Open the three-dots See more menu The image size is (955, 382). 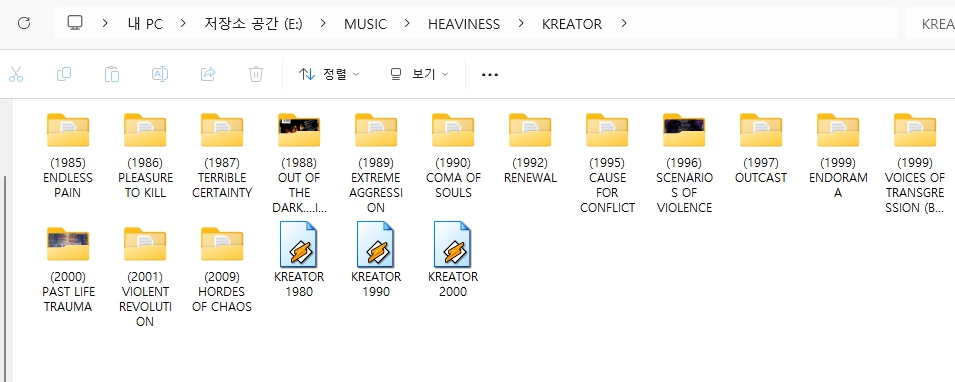[x=490, y=74]
